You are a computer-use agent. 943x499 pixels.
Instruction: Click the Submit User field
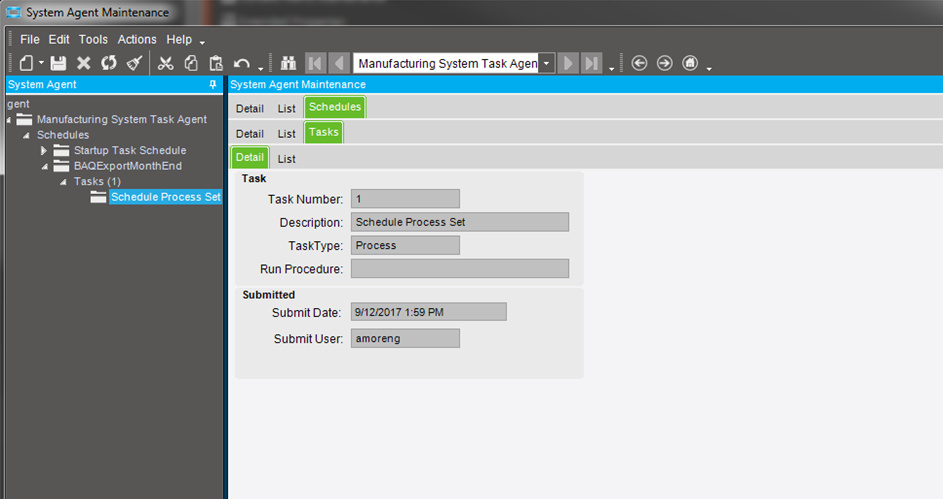pyautogui.click(x=405, y=338)
